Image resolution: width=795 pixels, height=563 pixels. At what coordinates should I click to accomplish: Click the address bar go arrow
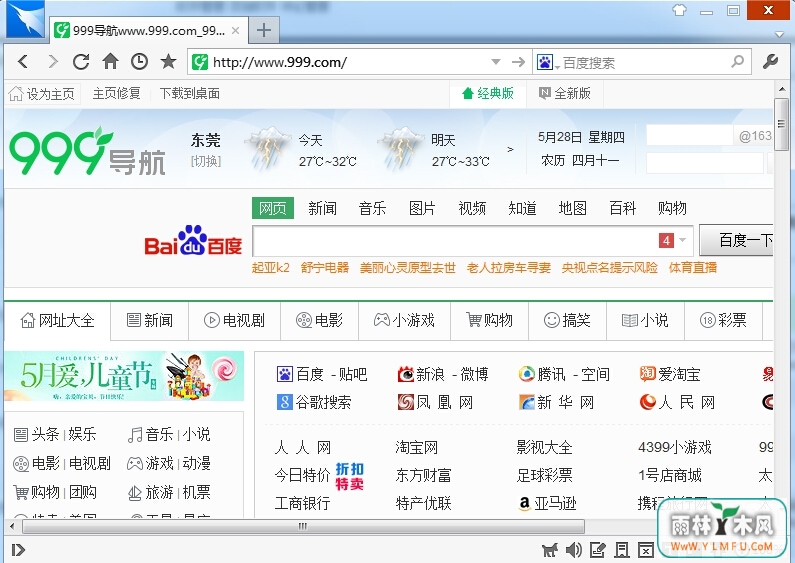[x=518, y=62]
